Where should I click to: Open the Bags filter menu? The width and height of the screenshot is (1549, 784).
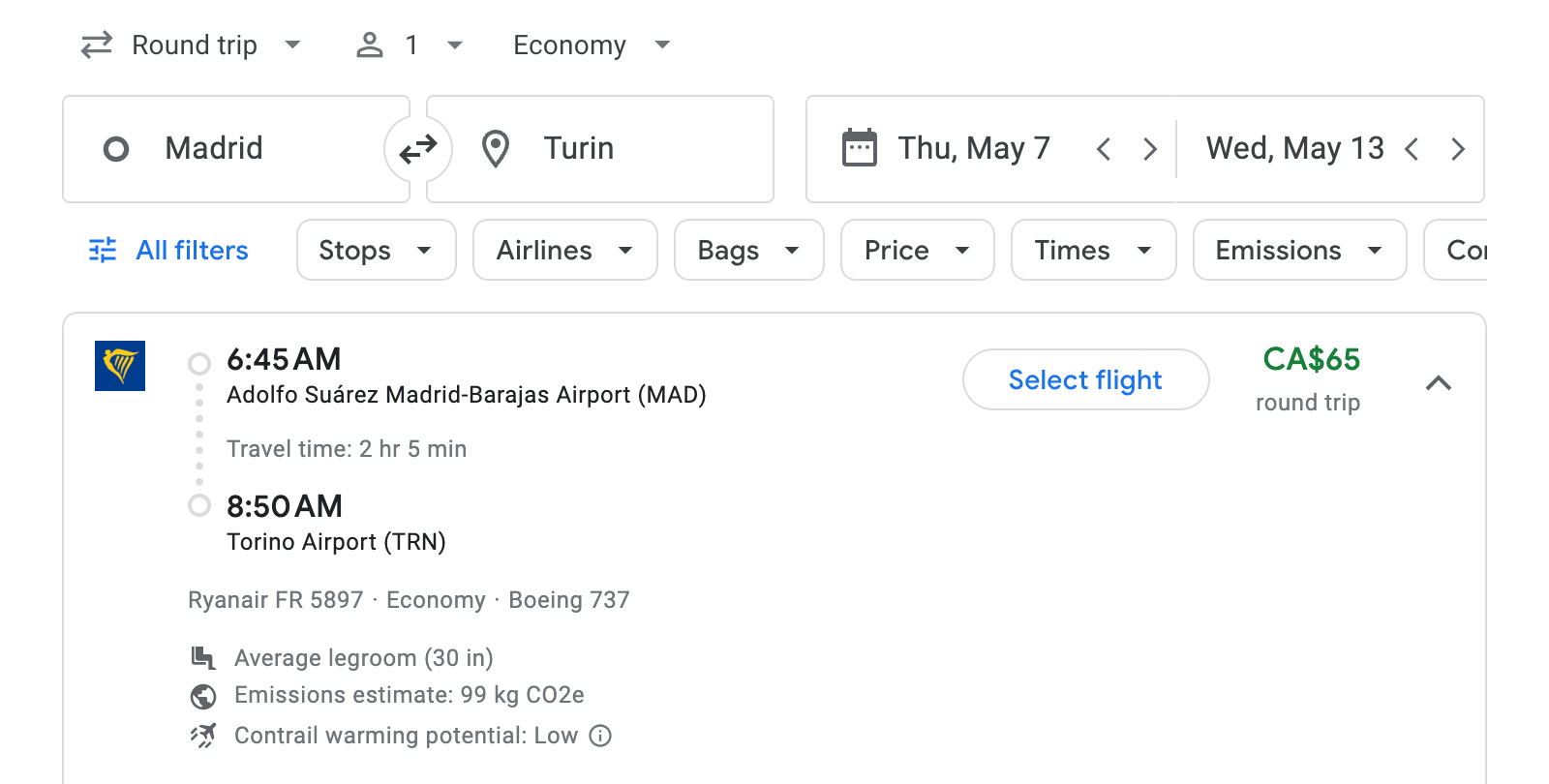pos(748,250)
